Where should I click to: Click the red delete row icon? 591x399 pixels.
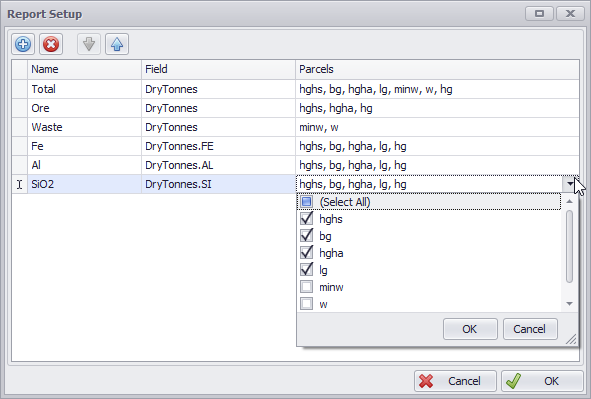(51, 44)
